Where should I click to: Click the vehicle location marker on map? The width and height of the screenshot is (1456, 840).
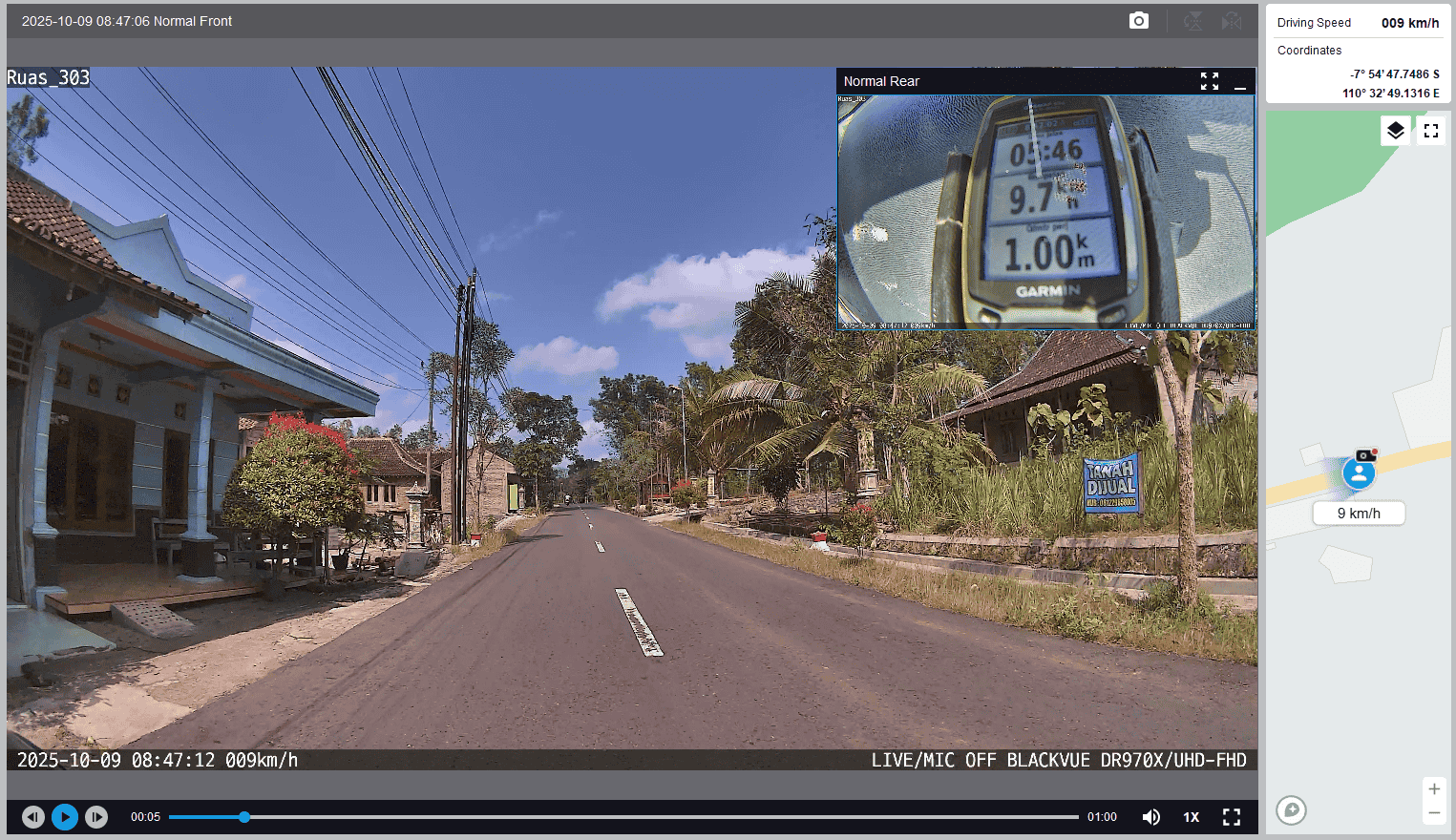(x=1359, y=472)
